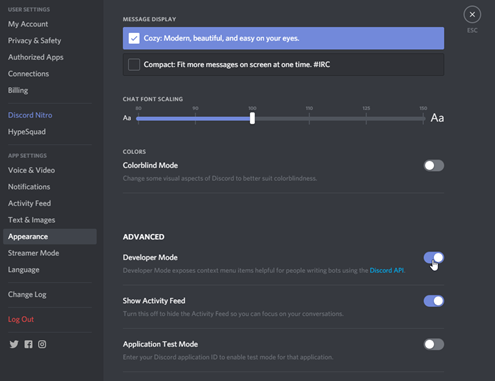Screen dimensions: 495x381
Task: Open Discord's Instagram page icon
Action: click(42, 344)
